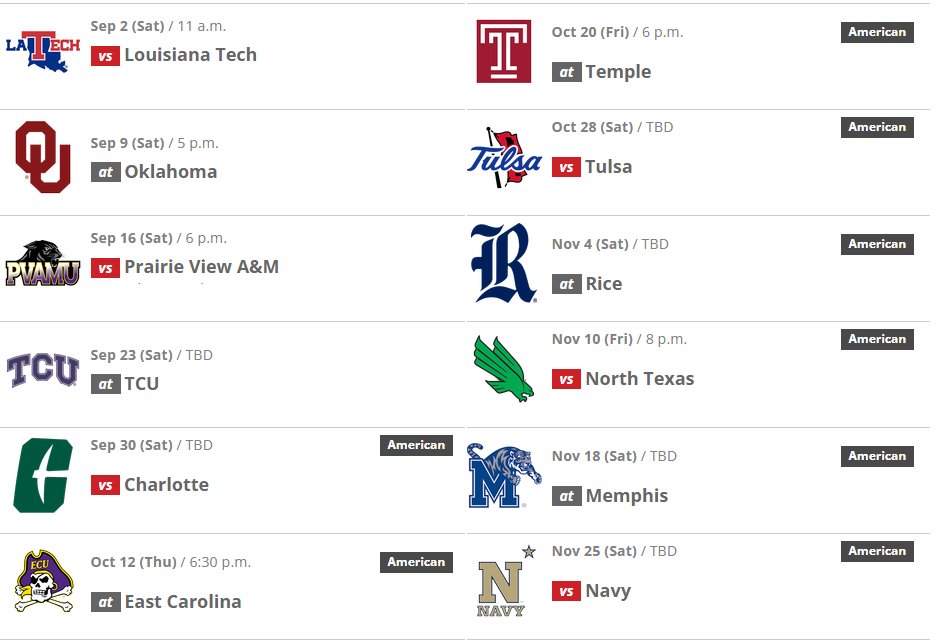Click the North Texas eagle logo
Image resolution: width=946 pixels, height=640 pixels.
[504, 369]
